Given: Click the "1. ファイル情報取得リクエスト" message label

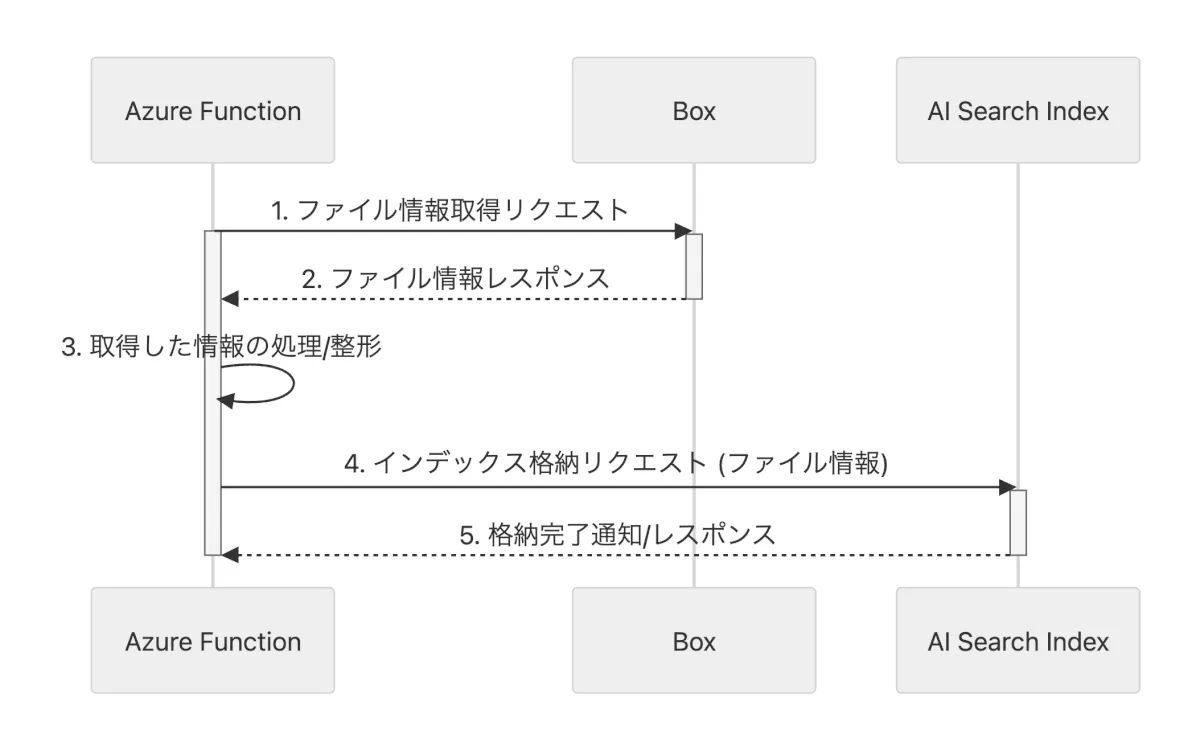Looking at the screenshot, I should [450, 210].
